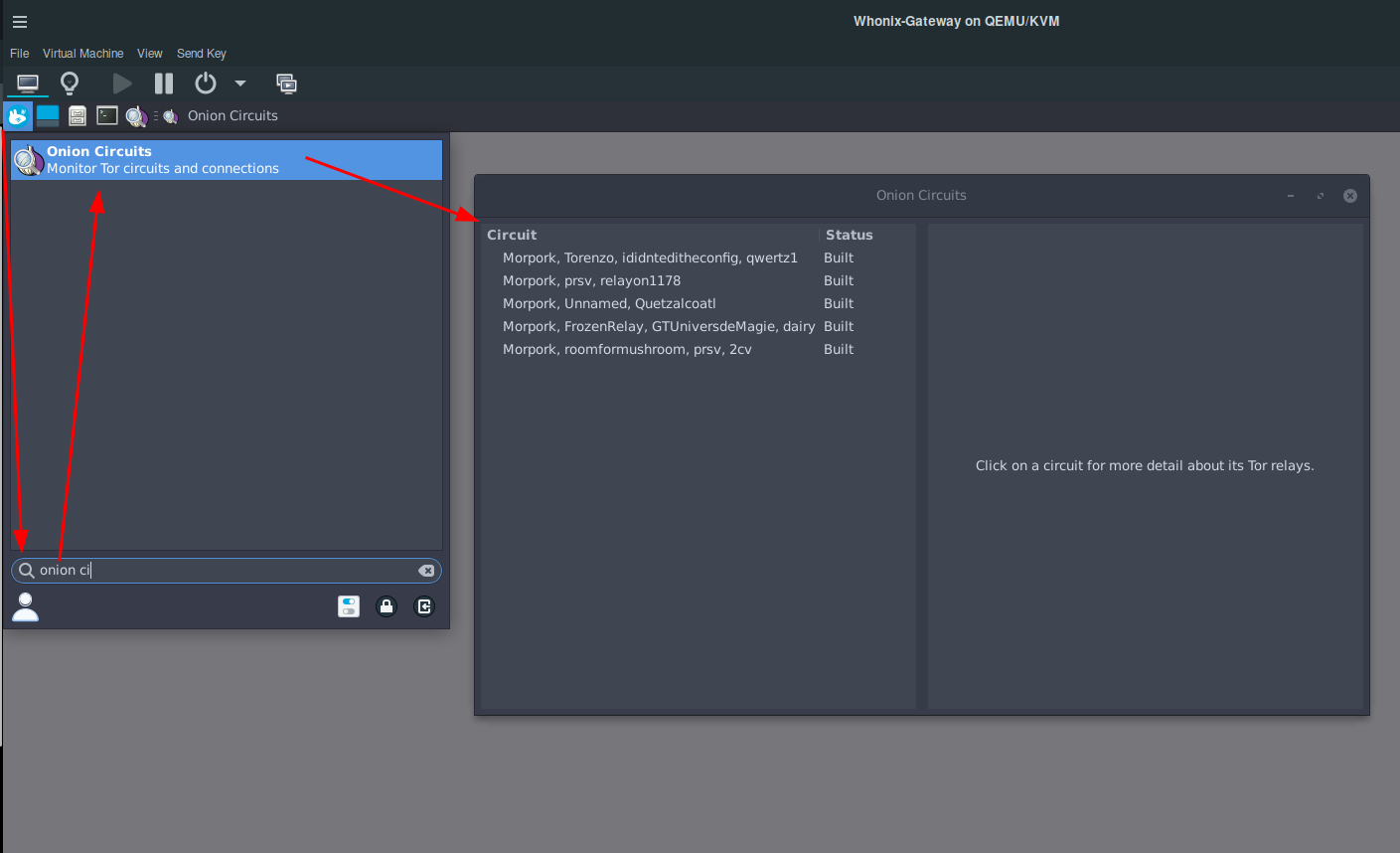
Task: Click the 'Whonix-Gateway on QEMU/KVM' title text
Action: 956,22
